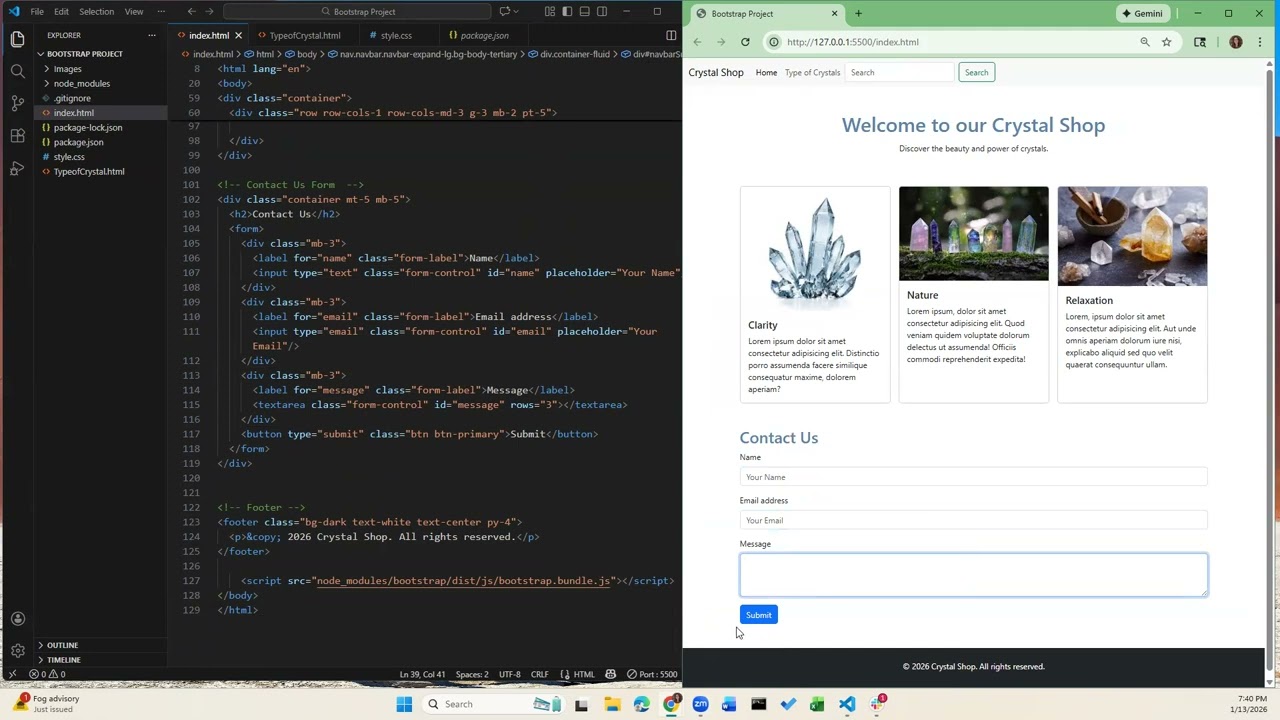1280x720 pixels.
Task: Click the Your Email input field
Action: coord(973,520)
